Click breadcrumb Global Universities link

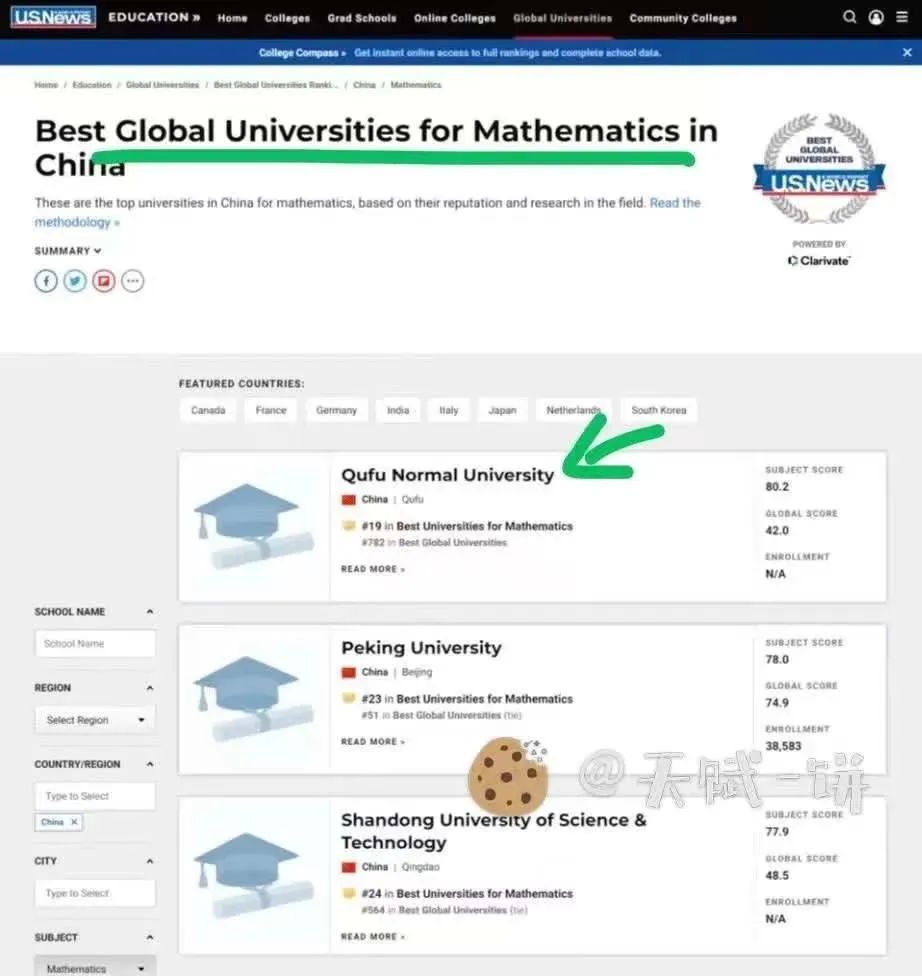(162, 85)
